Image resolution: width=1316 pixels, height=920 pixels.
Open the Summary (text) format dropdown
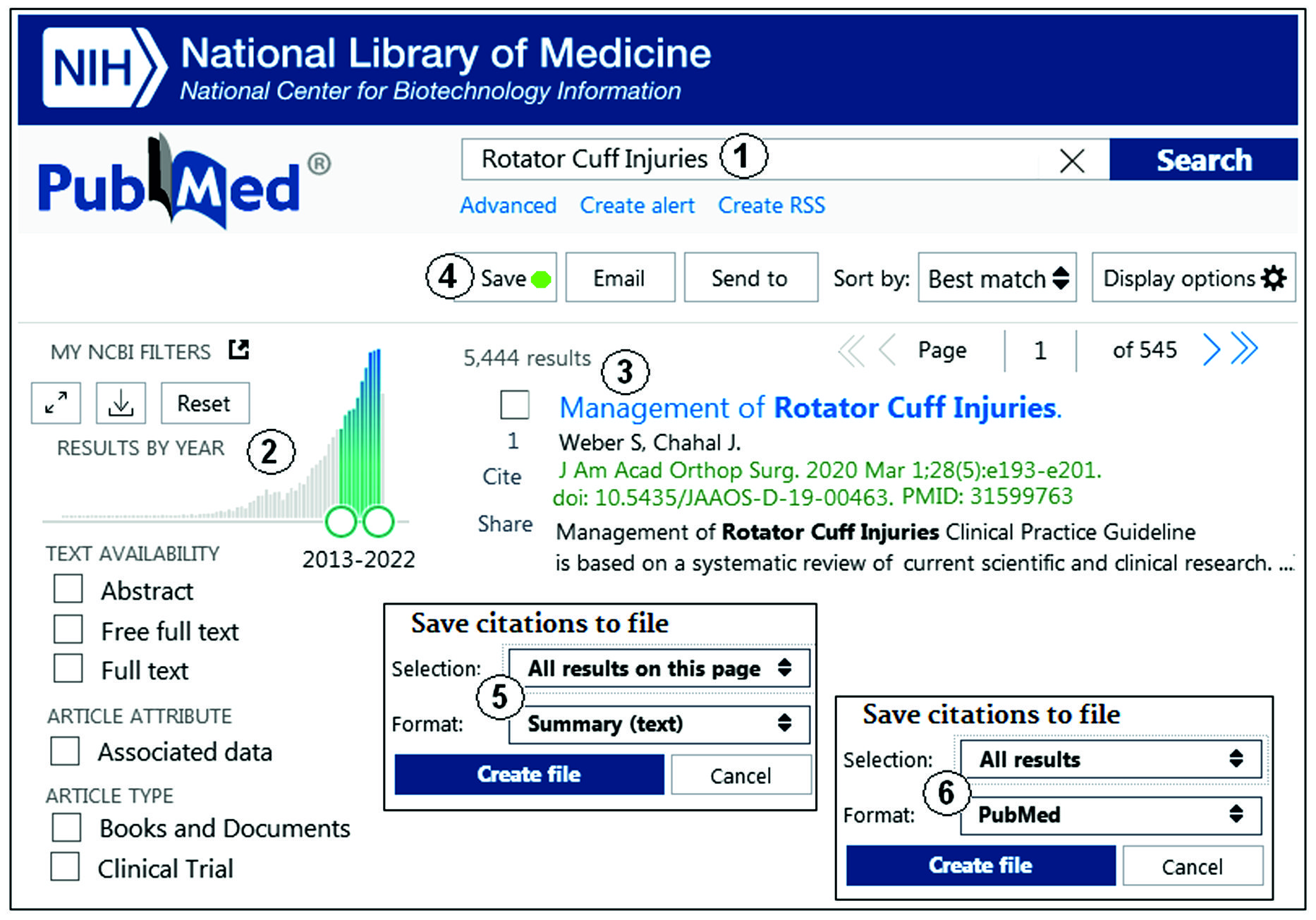click(x=659, y=724)
